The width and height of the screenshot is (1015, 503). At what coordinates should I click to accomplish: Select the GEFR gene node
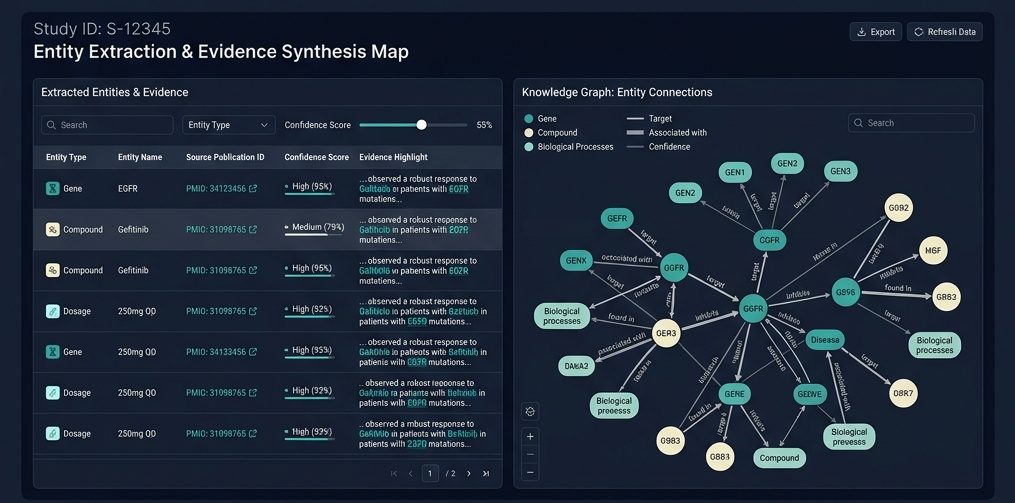[x=617, y=219]
